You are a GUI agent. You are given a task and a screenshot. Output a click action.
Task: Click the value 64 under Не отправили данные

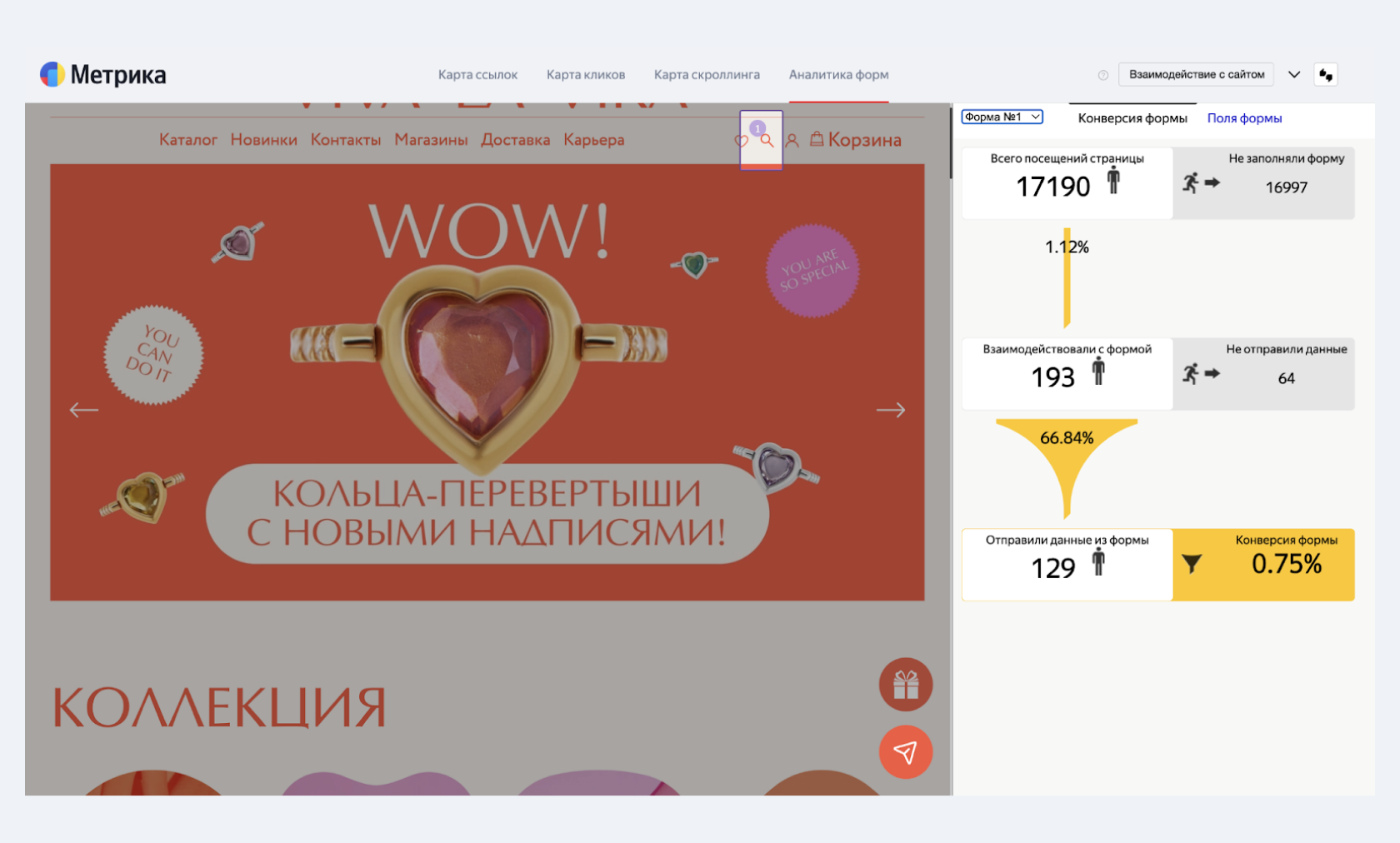click(1286, 378)
